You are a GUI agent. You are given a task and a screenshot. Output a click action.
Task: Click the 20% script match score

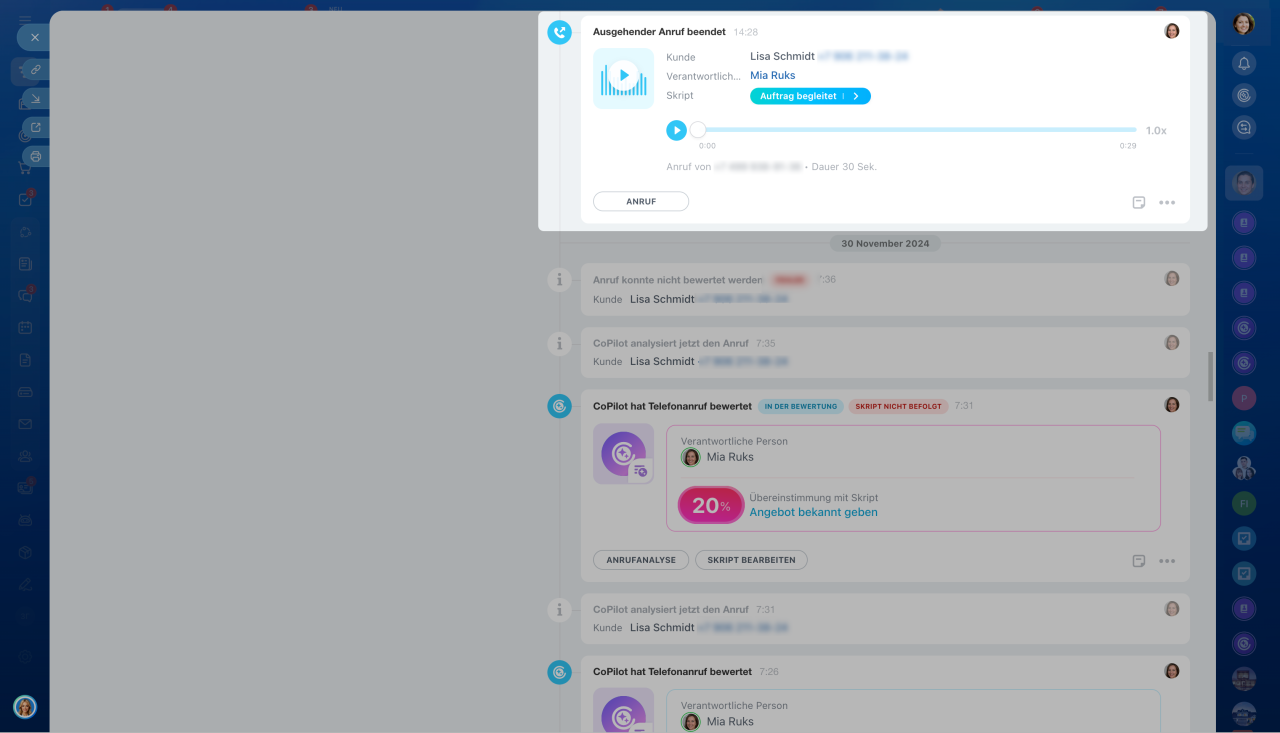pos(711,505)
